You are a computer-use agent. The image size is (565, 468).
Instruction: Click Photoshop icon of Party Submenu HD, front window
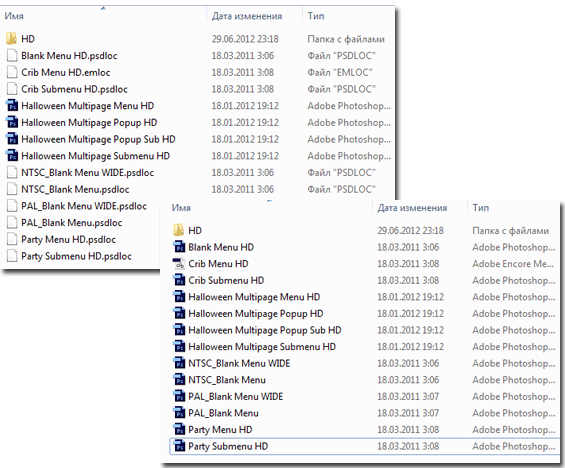[179, 446]
